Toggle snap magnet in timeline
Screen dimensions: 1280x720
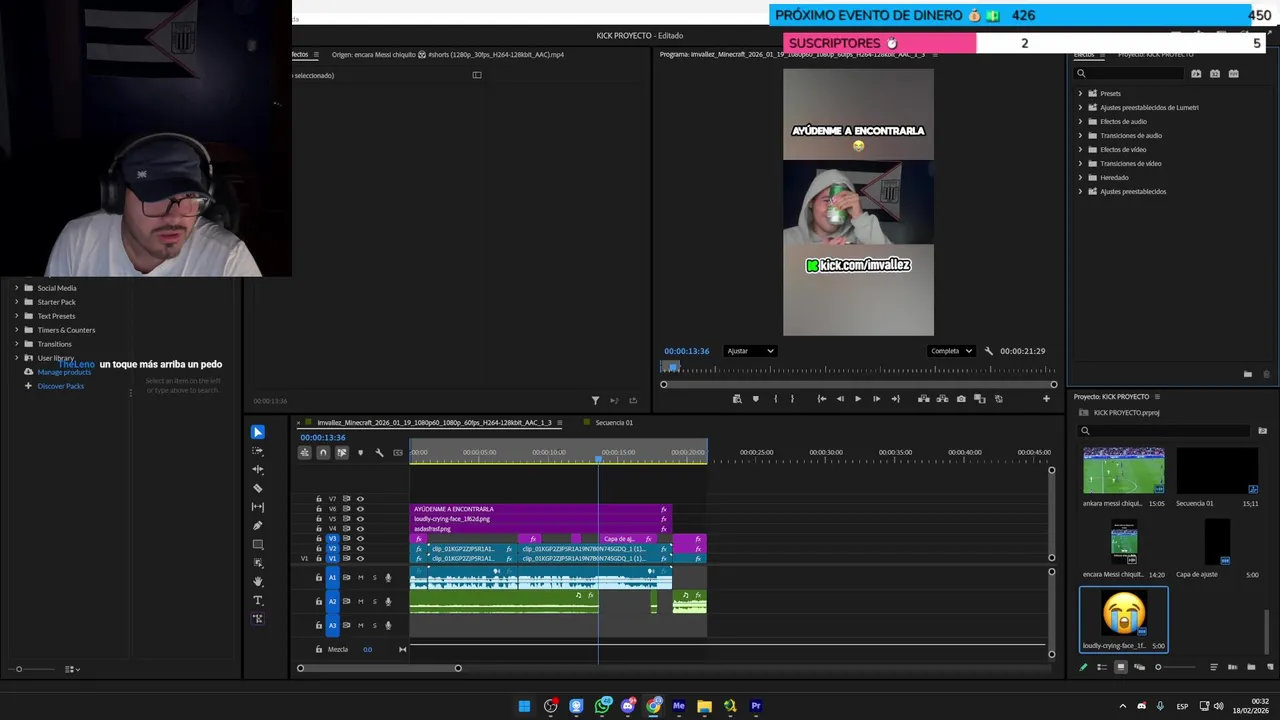pos(323,453)
